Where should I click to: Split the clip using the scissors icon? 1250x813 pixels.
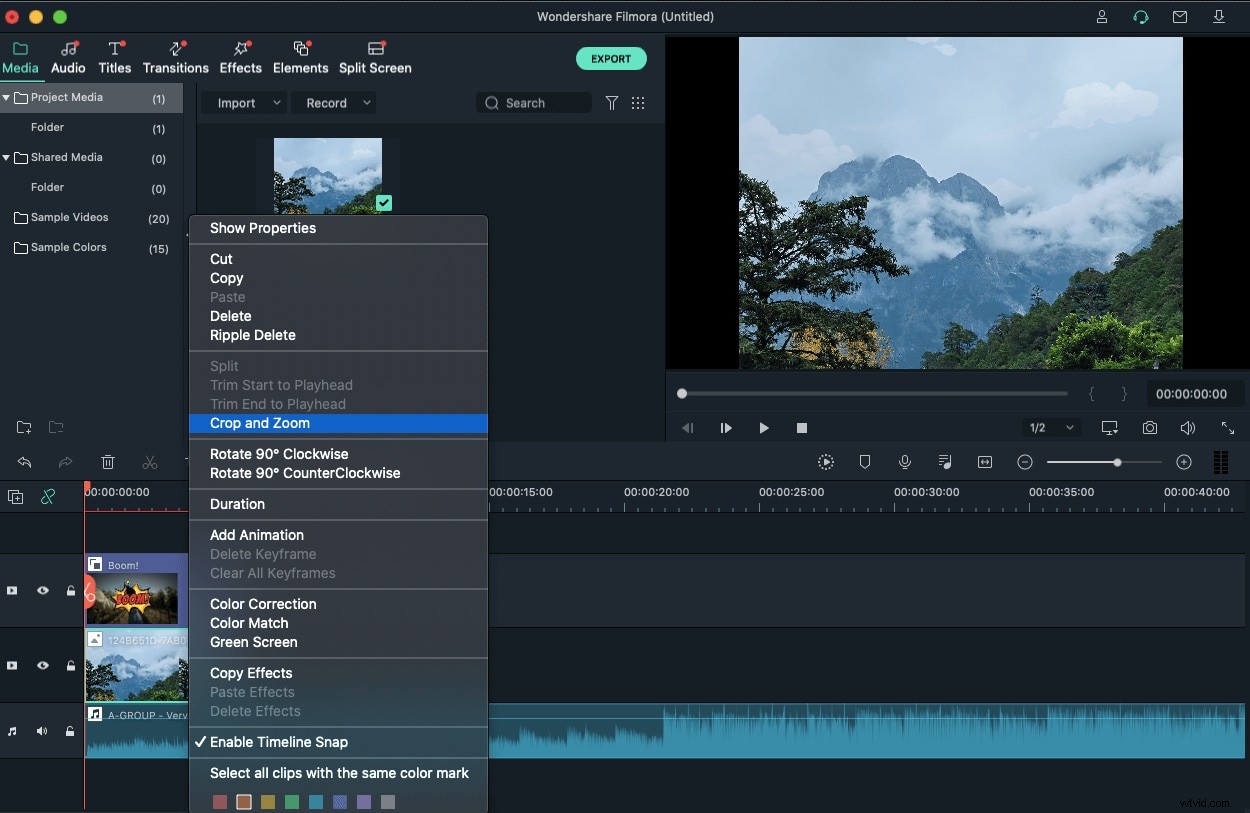point(150,462)
